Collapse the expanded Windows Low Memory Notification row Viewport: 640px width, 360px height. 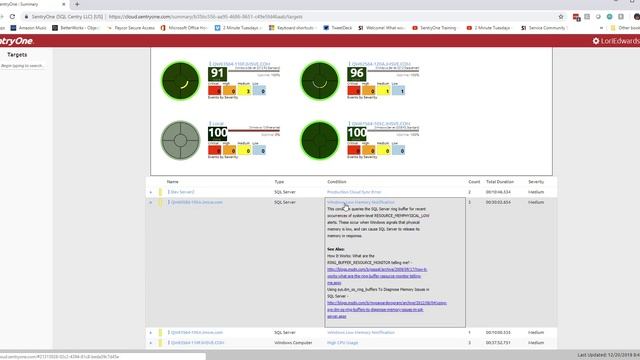[x=151, y=202]
